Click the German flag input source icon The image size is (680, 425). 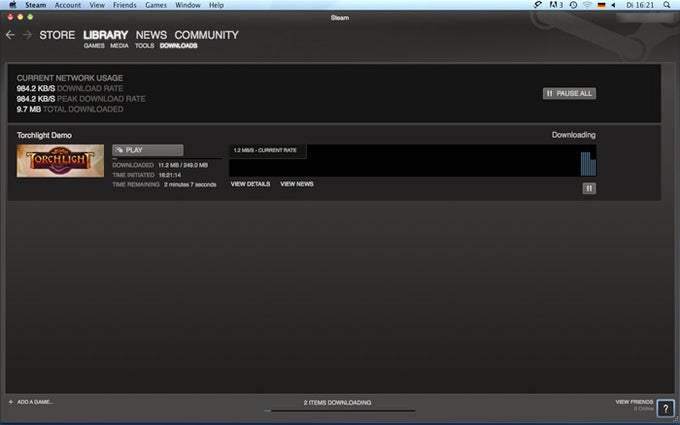pyautogui.click(x=601, y=5)
